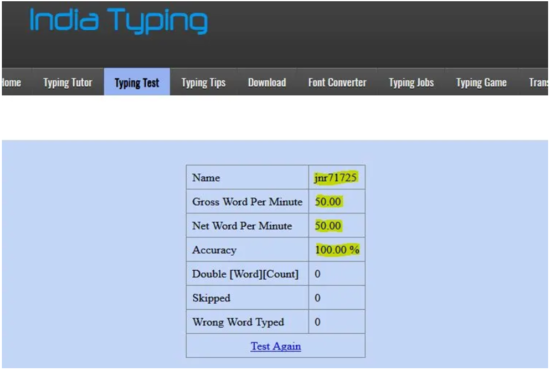
Task: Select the name value jnr71725
Action: tap(336, 177)
